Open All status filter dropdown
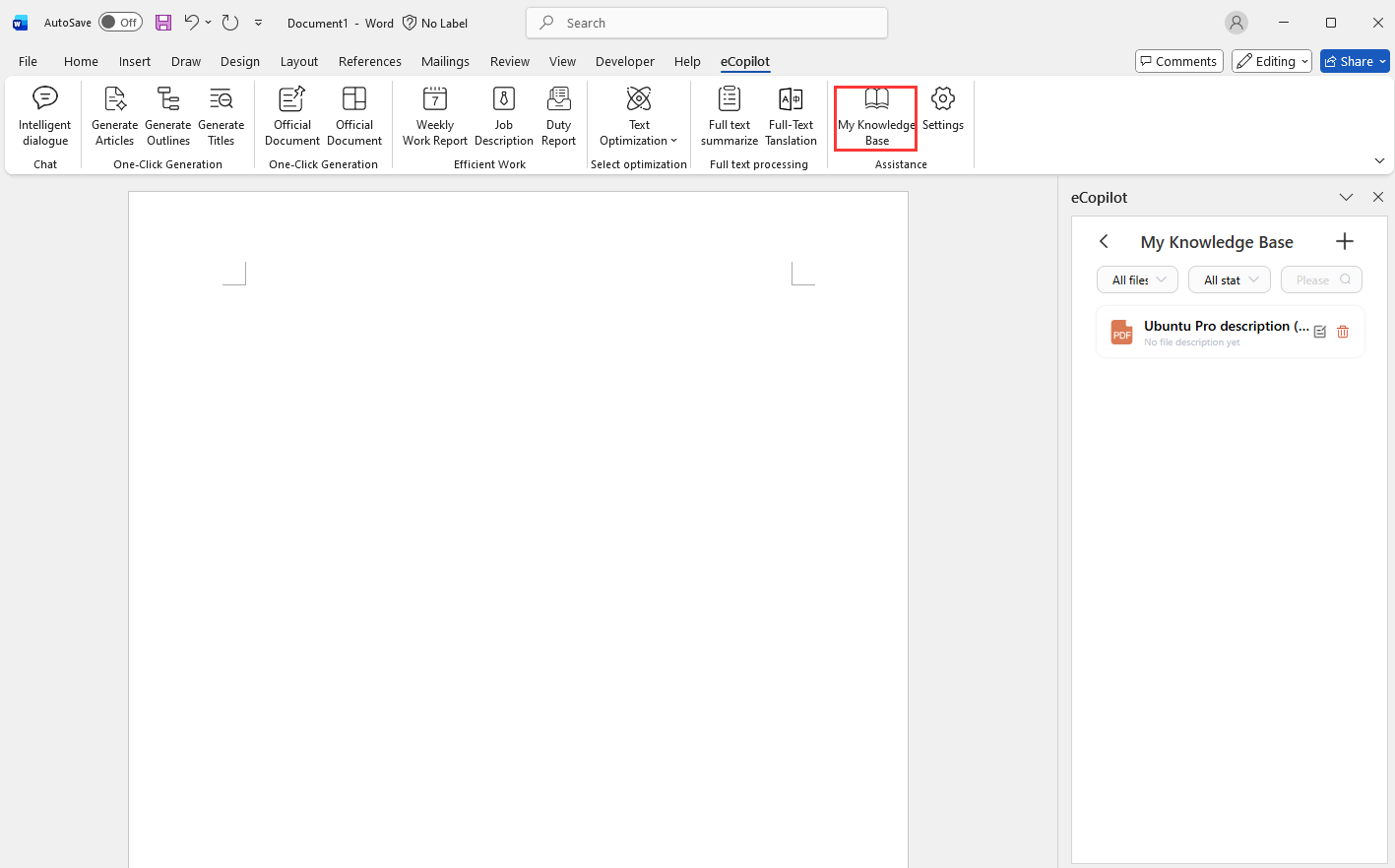The height and width of the screenshot is (868, 1395). pyautogui.click(x=1229, y=280)
